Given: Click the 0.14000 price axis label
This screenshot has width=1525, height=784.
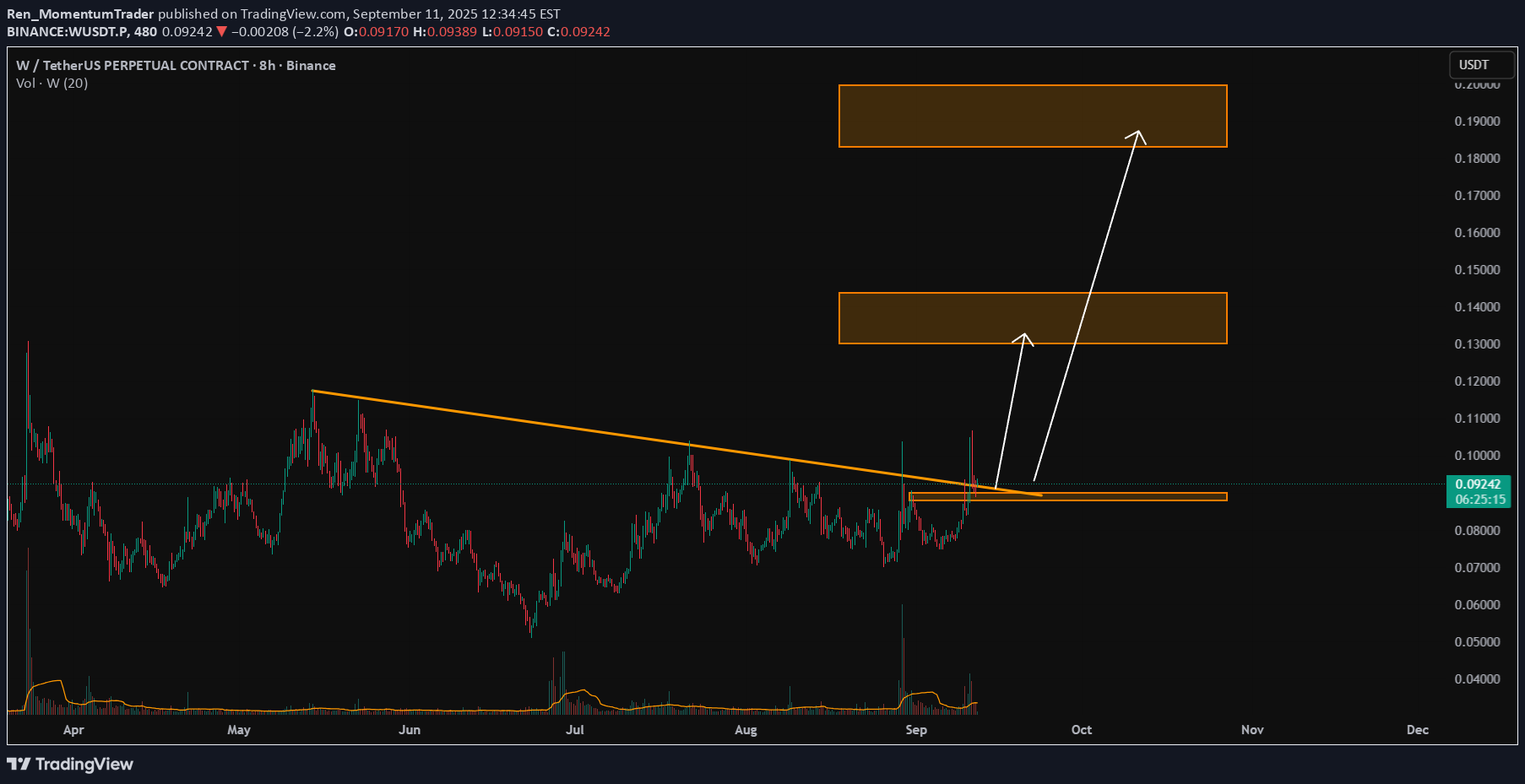Looking at the screenshot, I should 1478,307.
